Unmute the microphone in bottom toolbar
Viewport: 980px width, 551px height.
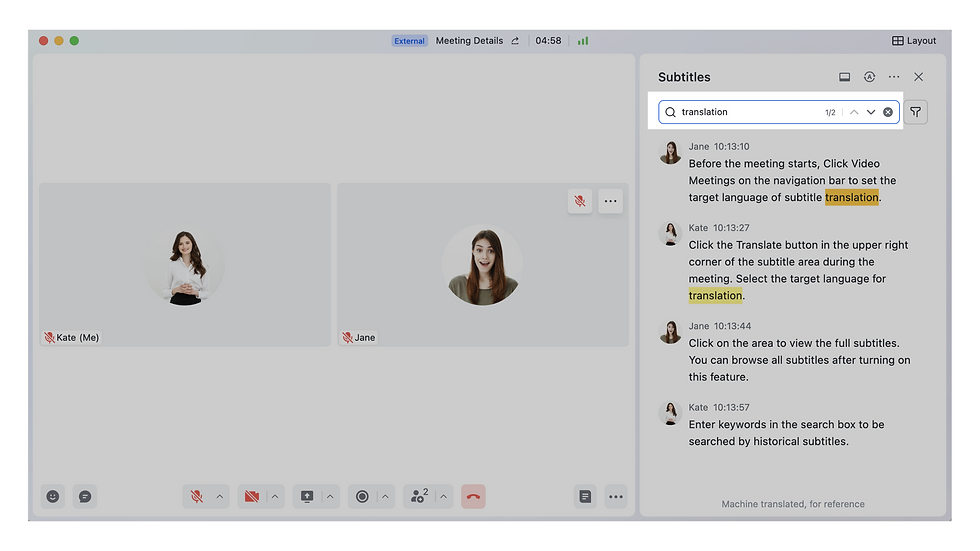coord(197,497)
